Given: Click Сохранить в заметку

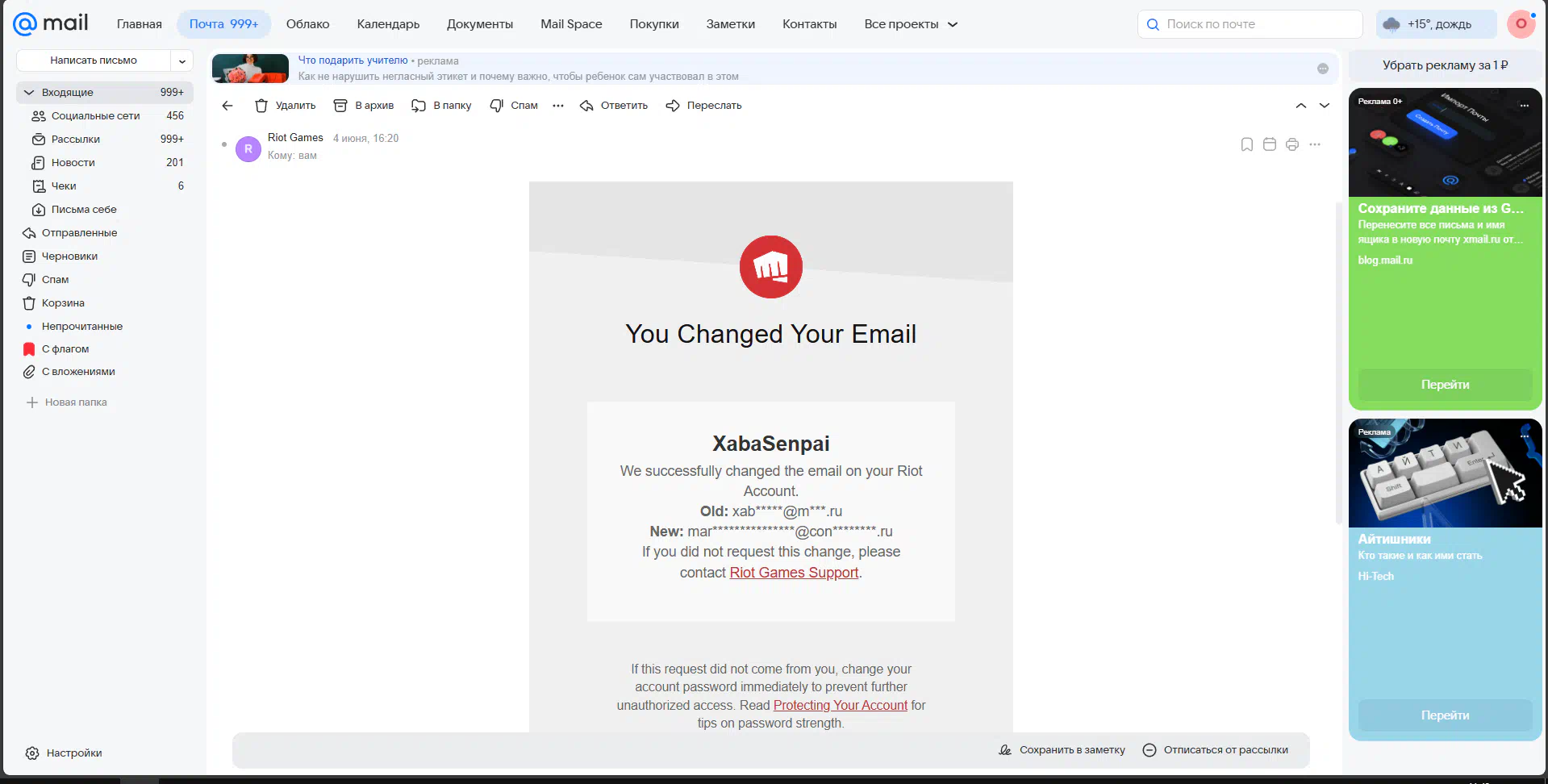Looking at the screenshot, I should [1062, 750].
